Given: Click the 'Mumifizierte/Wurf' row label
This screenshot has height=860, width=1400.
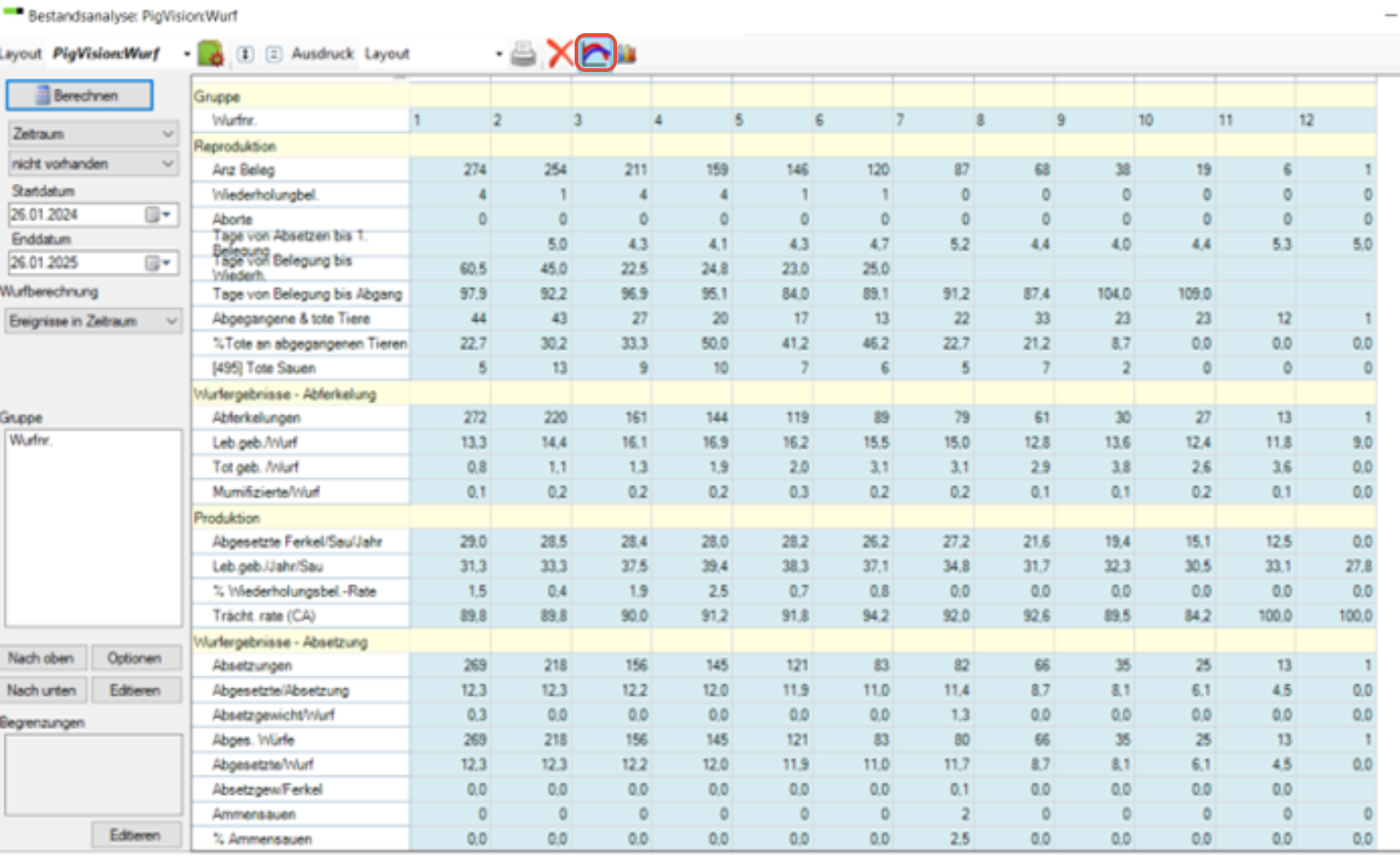Looking at the screenshot, I should pyautogui.click(x=266, y=492).
